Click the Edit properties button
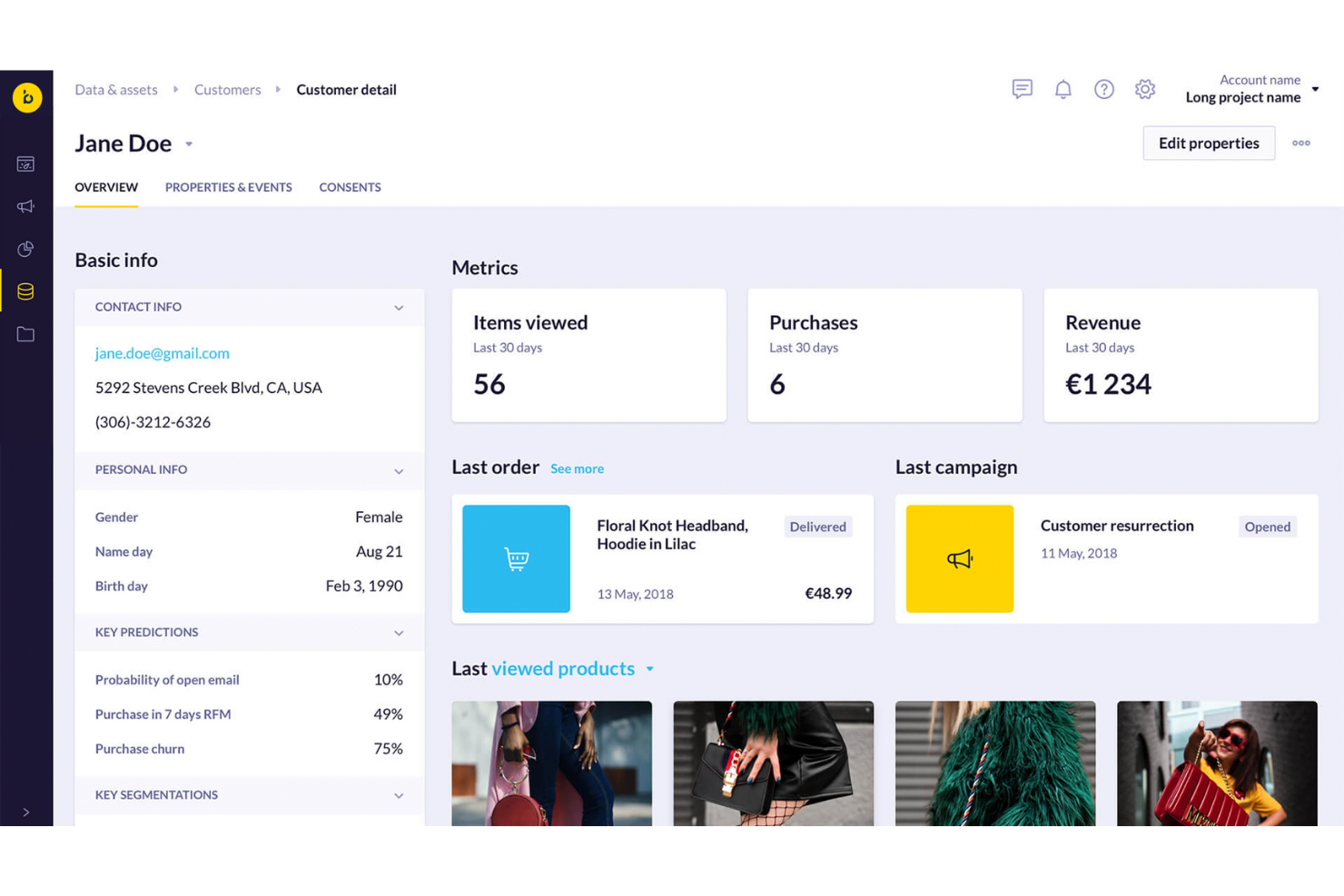This screenshot has width=1344, height=896. coord(1209,143)
